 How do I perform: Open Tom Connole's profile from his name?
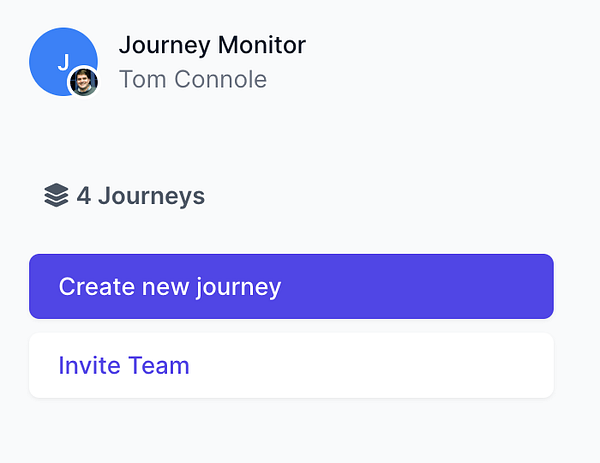193,79
